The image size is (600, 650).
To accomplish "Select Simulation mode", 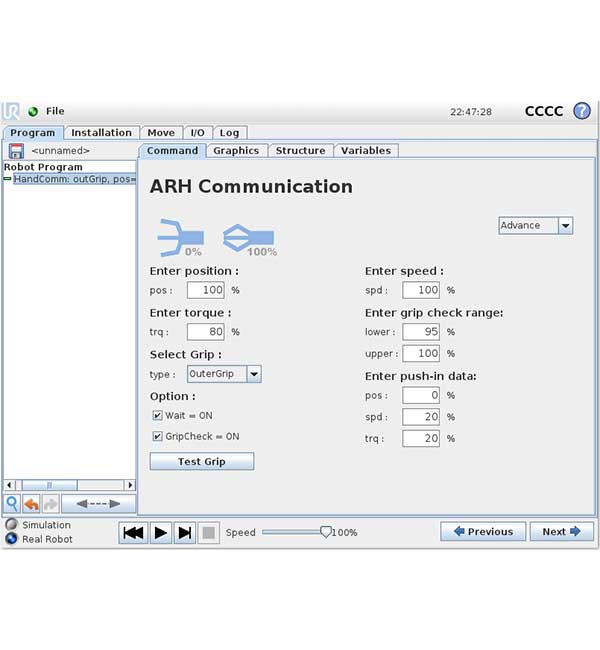I will [x=12, y=524].
